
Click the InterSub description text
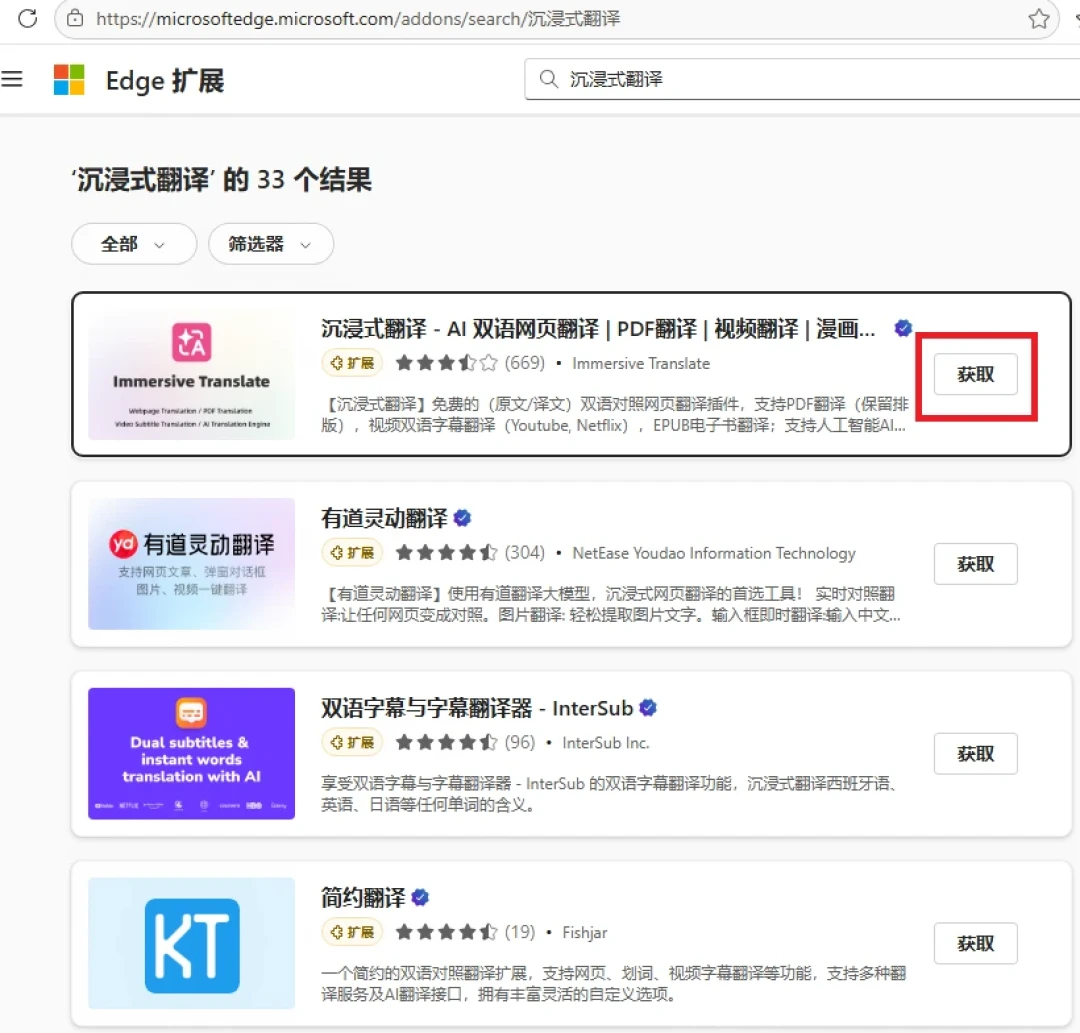(609, 793)
